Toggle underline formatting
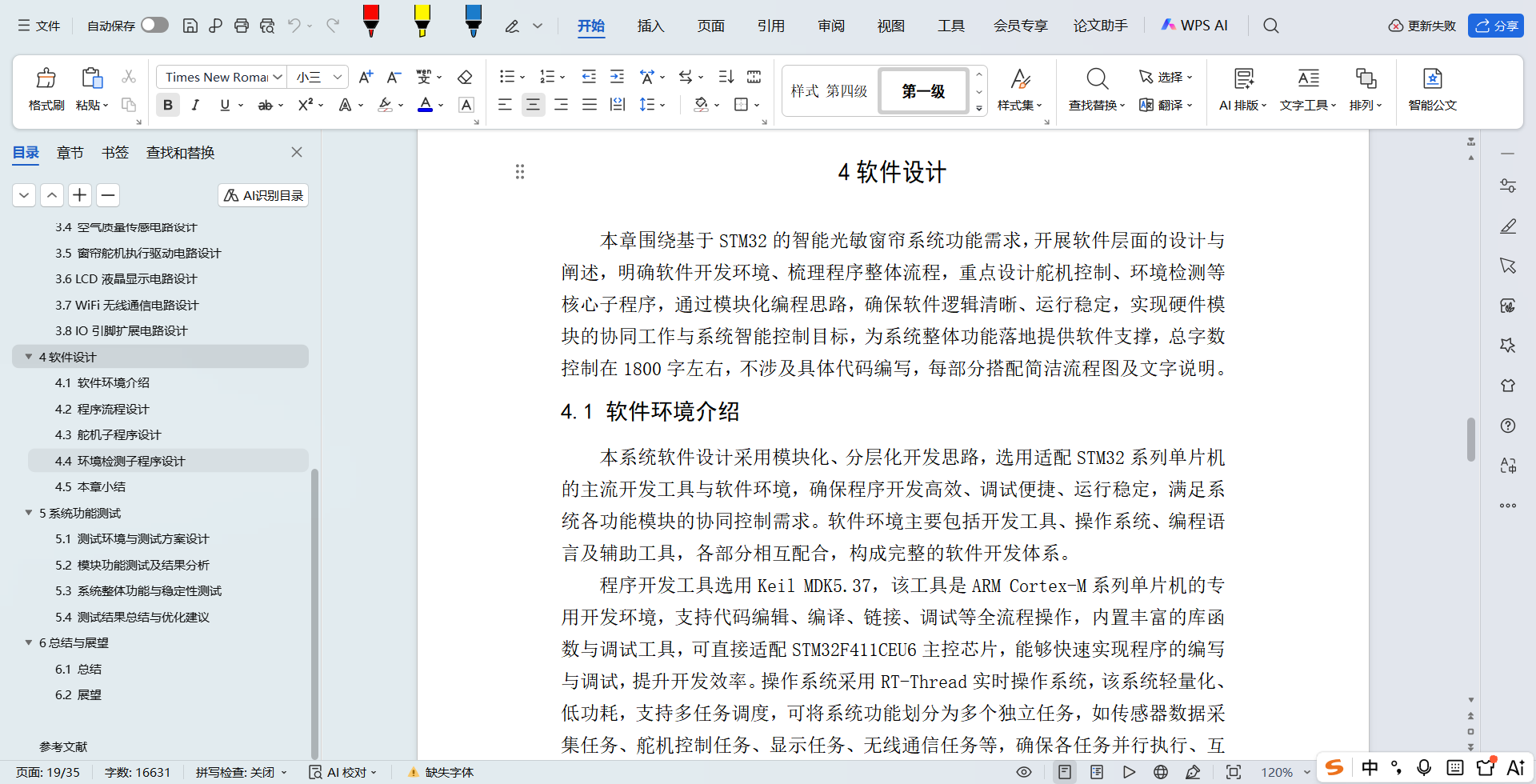 [x=225, y=105]
